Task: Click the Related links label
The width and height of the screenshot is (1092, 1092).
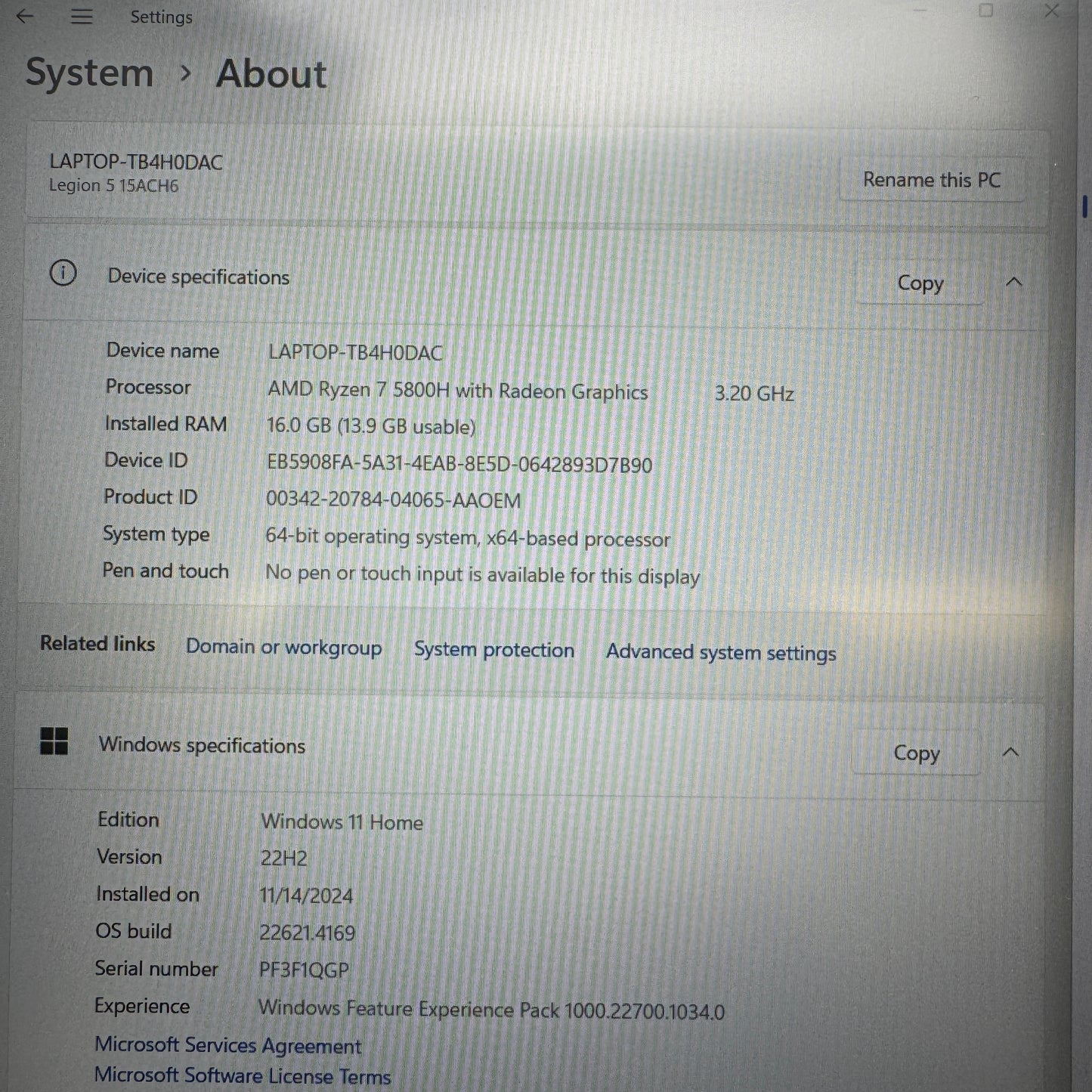Action: pyautogui.click(x=97, y=643)
